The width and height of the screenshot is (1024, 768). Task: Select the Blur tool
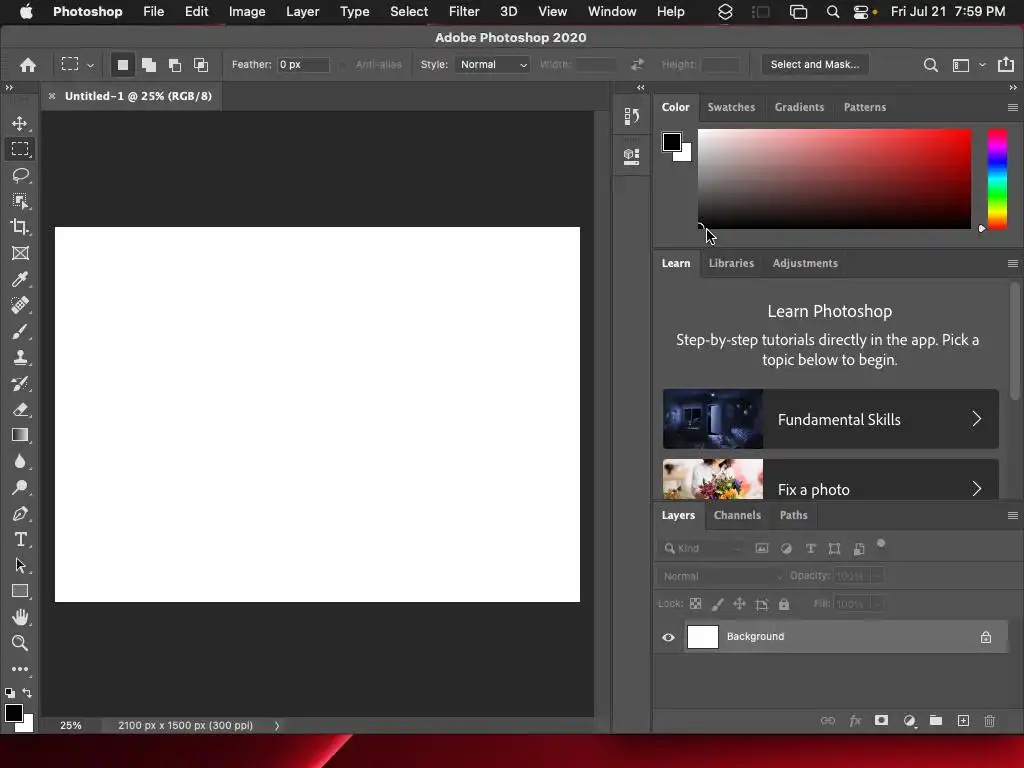click(20, 462)
